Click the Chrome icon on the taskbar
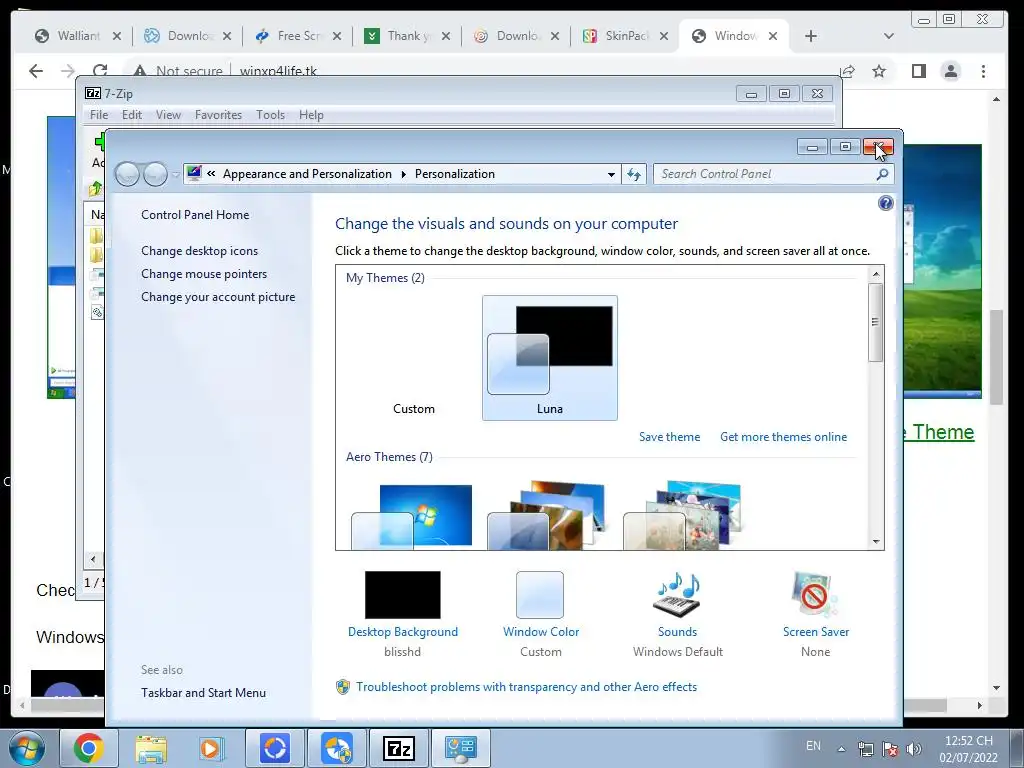Screen dimensions: 1024x768 (x=88, y=748)
